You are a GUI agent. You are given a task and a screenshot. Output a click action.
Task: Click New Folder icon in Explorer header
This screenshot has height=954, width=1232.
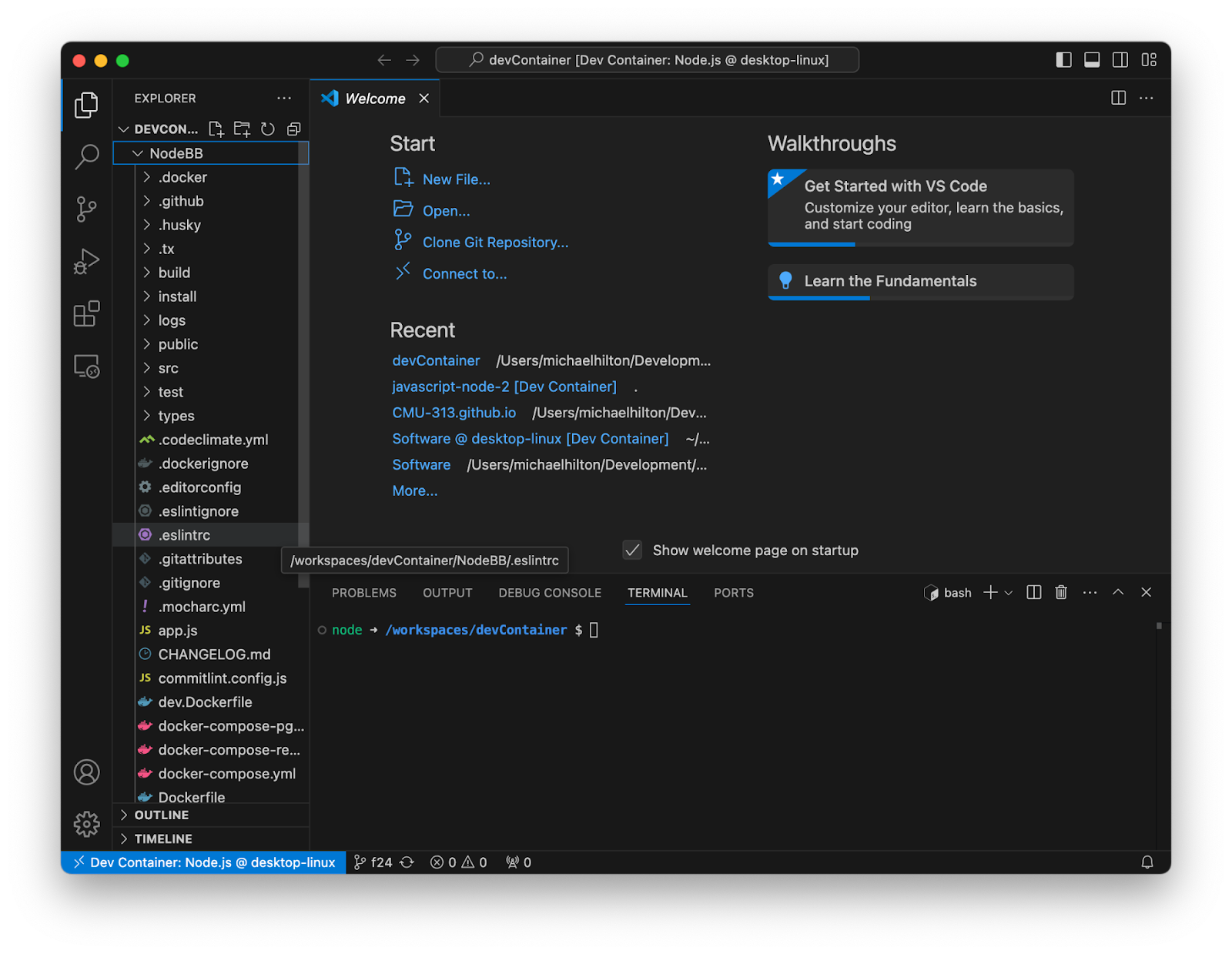pyautogui.click(x=242, y=129)
